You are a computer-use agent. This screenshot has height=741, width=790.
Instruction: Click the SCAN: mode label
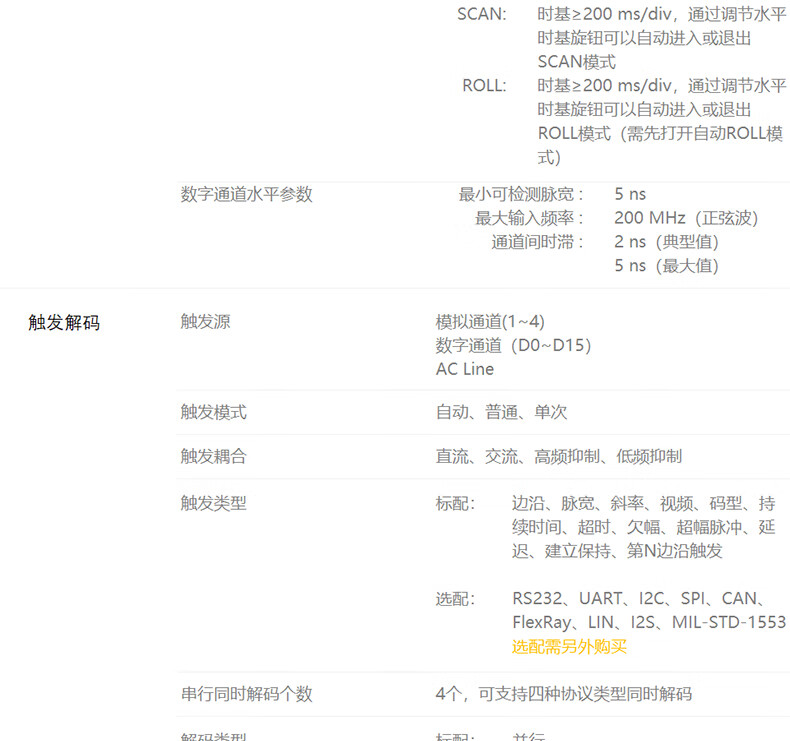pyautogui.click(x=482, y=14)
